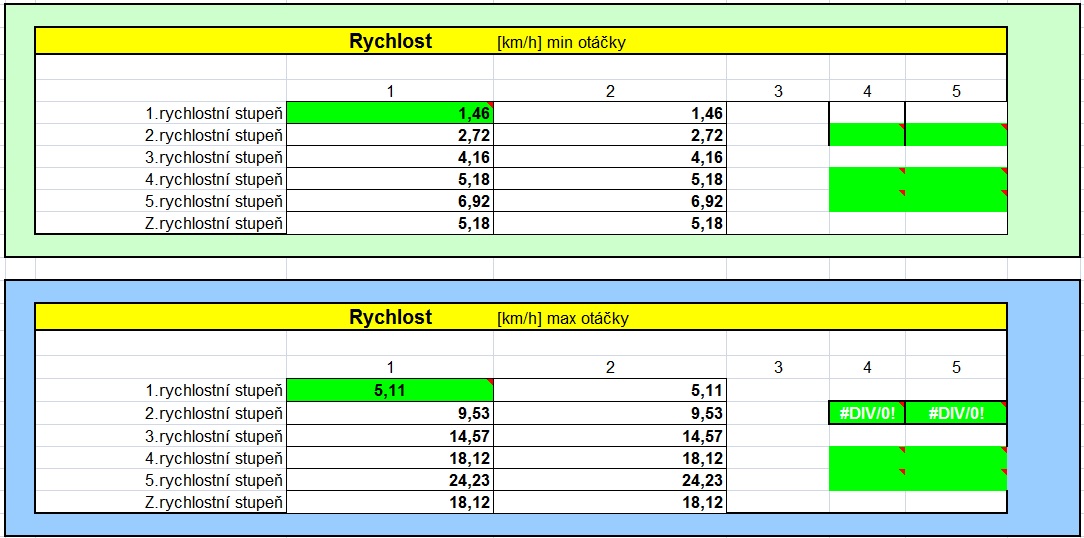Image resolution: width=1084 pixels, height=538 pixels.
Task: Click 9,53 under column 2, max otáčky table
Action: [610, 413]
